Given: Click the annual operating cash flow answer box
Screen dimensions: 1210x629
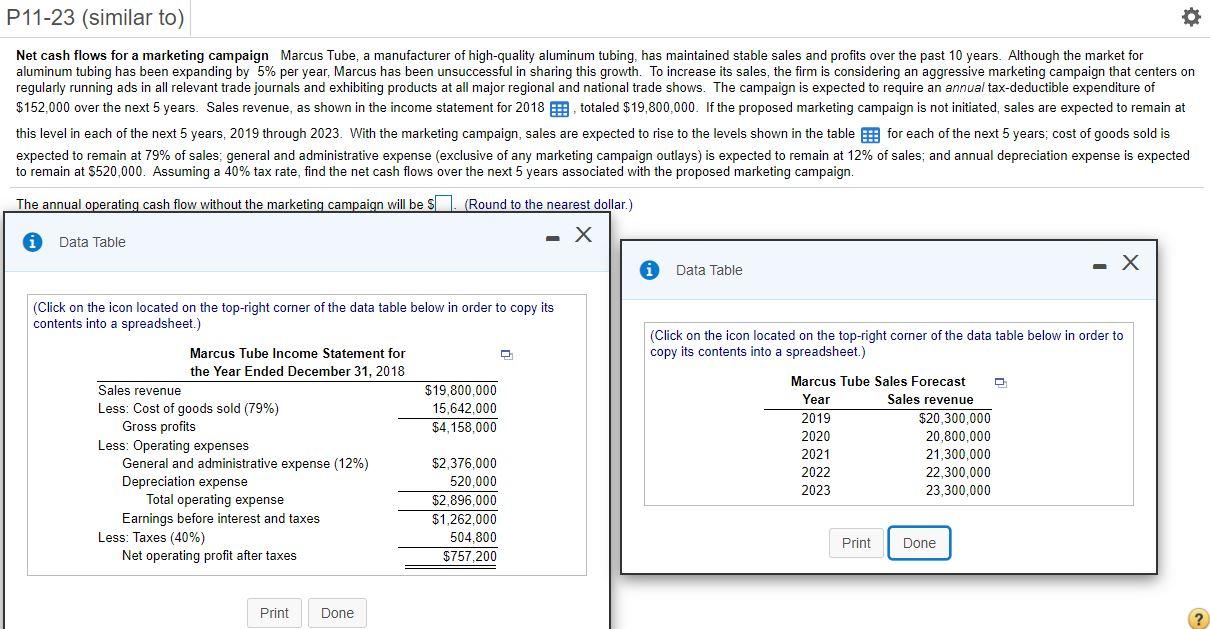Looking at the screenshot, I should (445, 205).
